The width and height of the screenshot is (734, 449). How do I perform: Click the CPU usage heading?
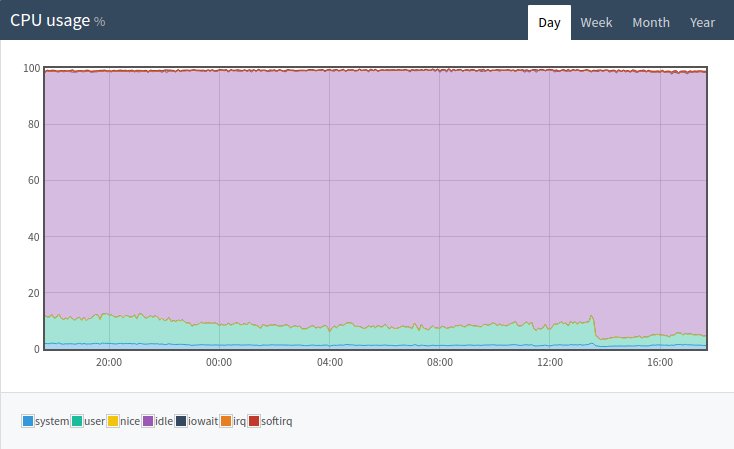50,21
